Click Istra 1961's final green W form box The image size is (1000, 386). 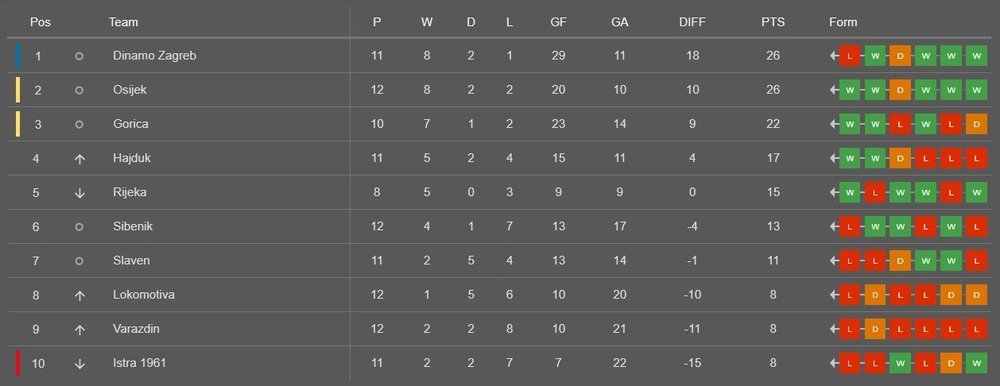pyautogui.click(x=976, y=364)
